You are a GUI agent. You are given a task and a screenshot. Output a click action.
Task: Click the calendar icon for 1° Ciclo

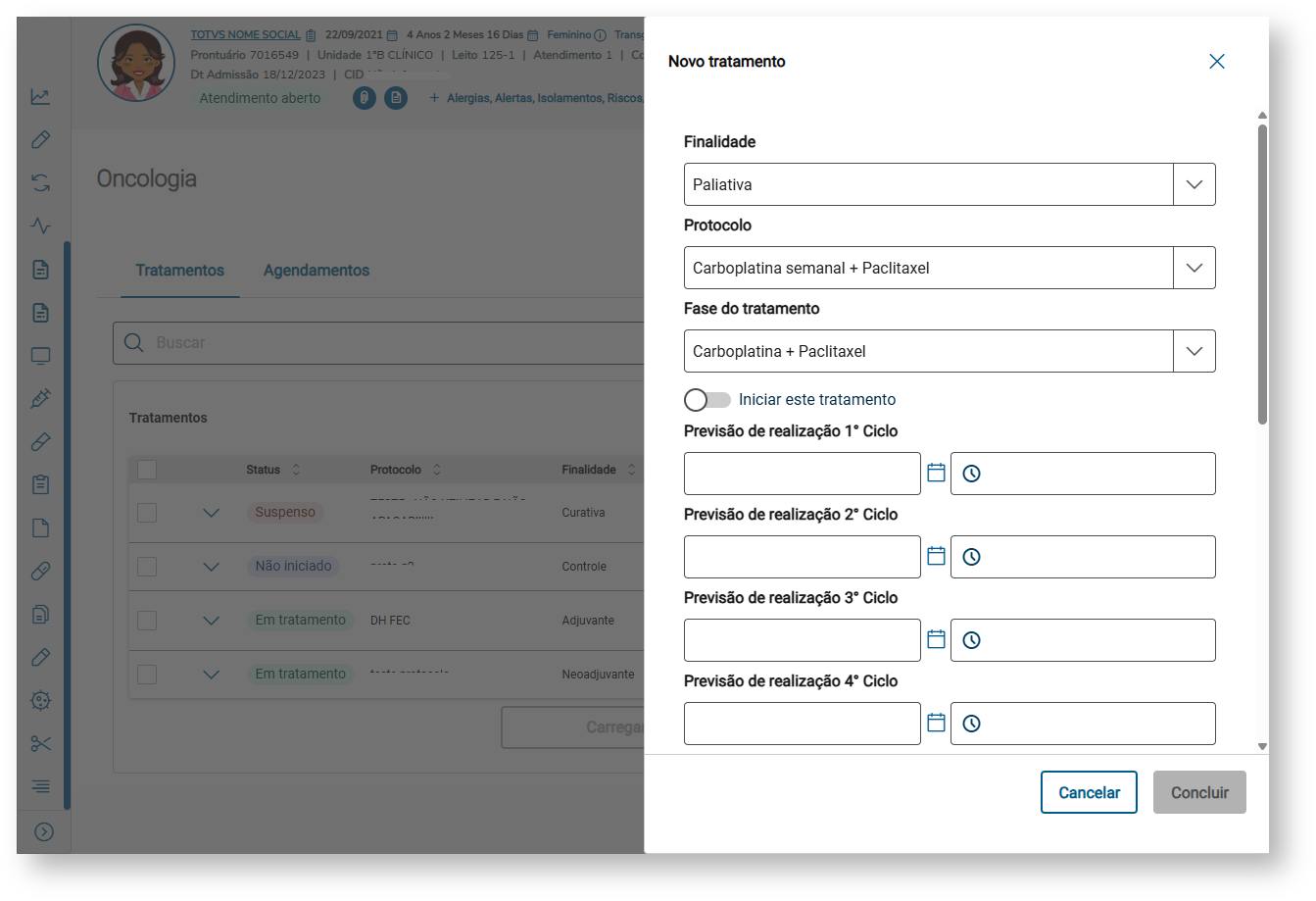coord(936,474)
